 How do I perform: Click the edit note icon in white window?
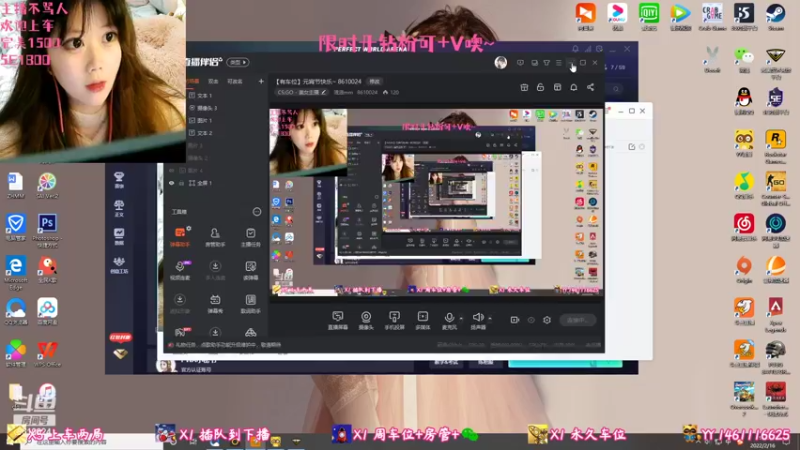(632, 147)
